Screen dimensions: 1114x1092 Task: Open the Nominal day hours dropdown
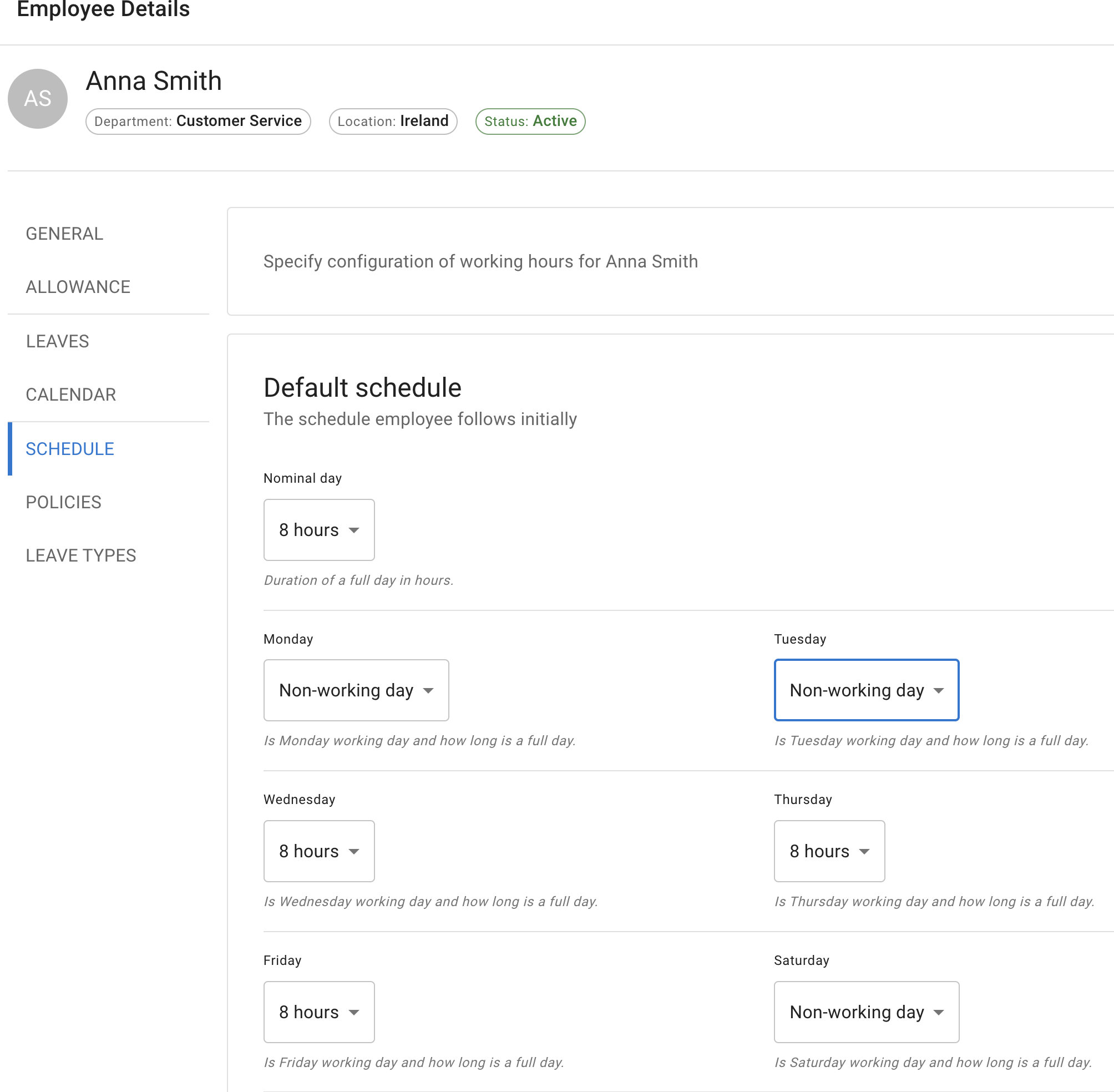pyautogui.click(x=319, y=530)
